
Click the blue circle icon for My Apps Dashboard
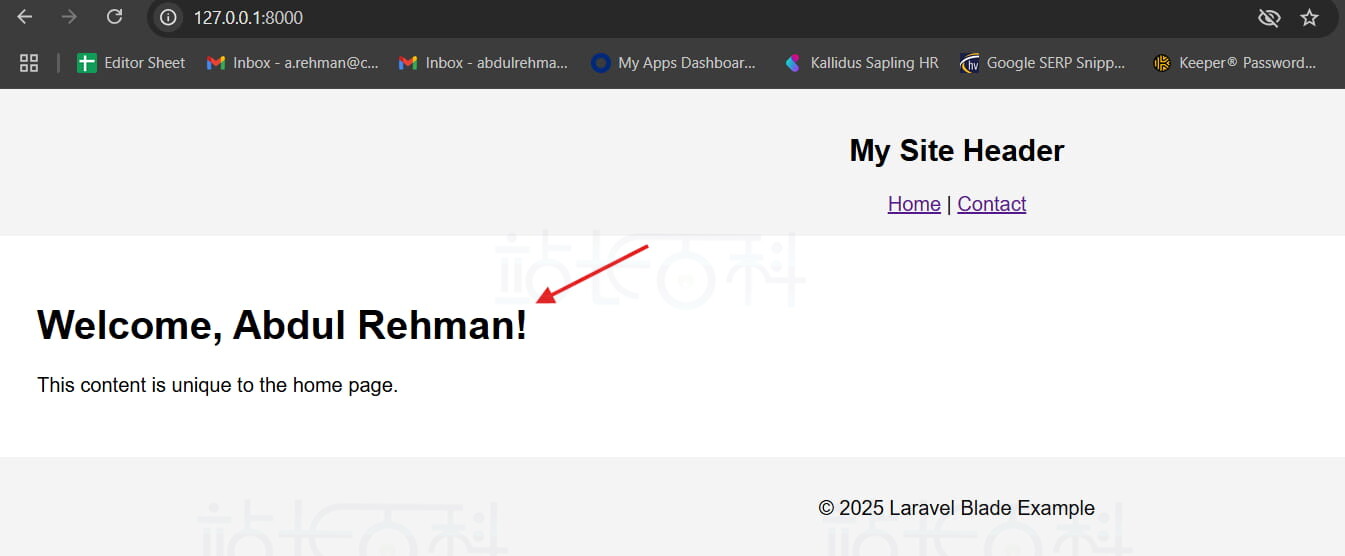[601, 63]
